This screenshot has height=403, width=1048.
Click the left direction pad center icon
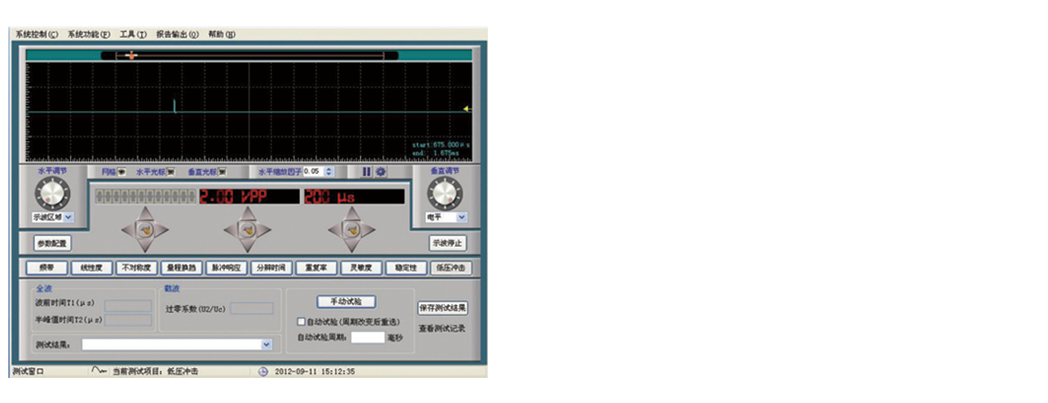(x=145, y=230)
